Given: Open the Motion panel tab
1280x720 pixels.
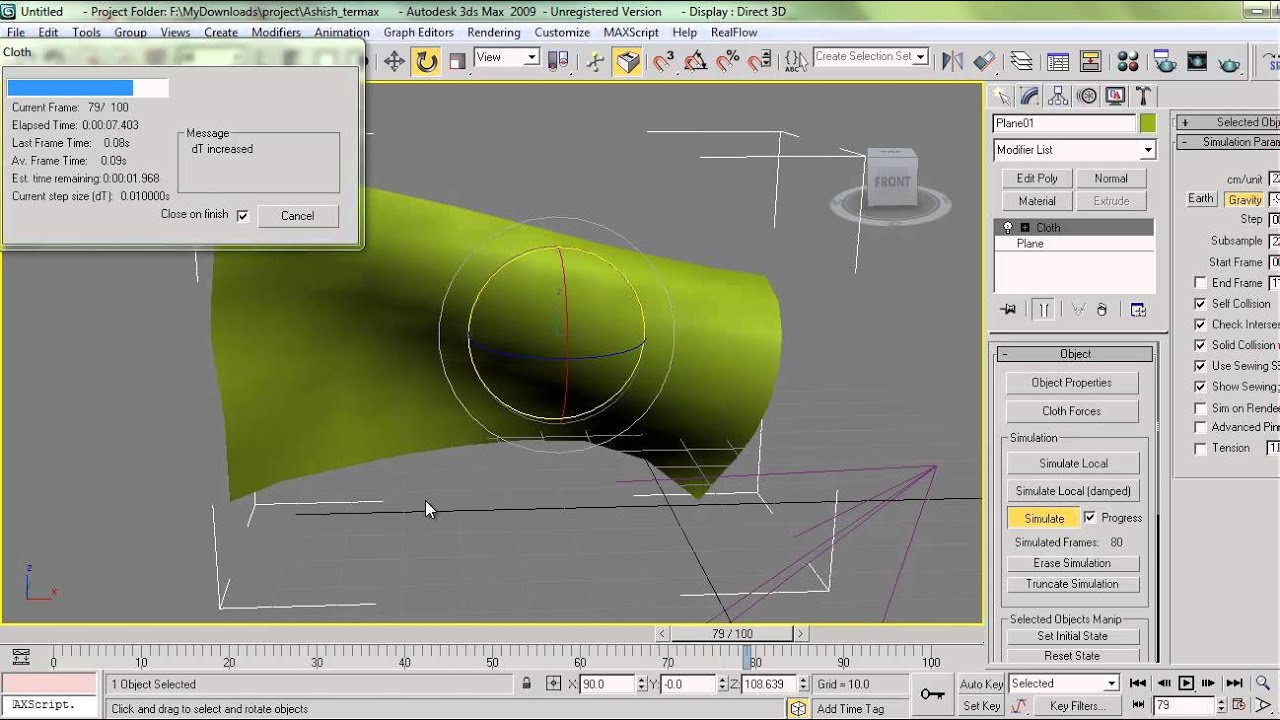Looking at the screenshot, I should pyautogui.click(x=1087, y=96).
